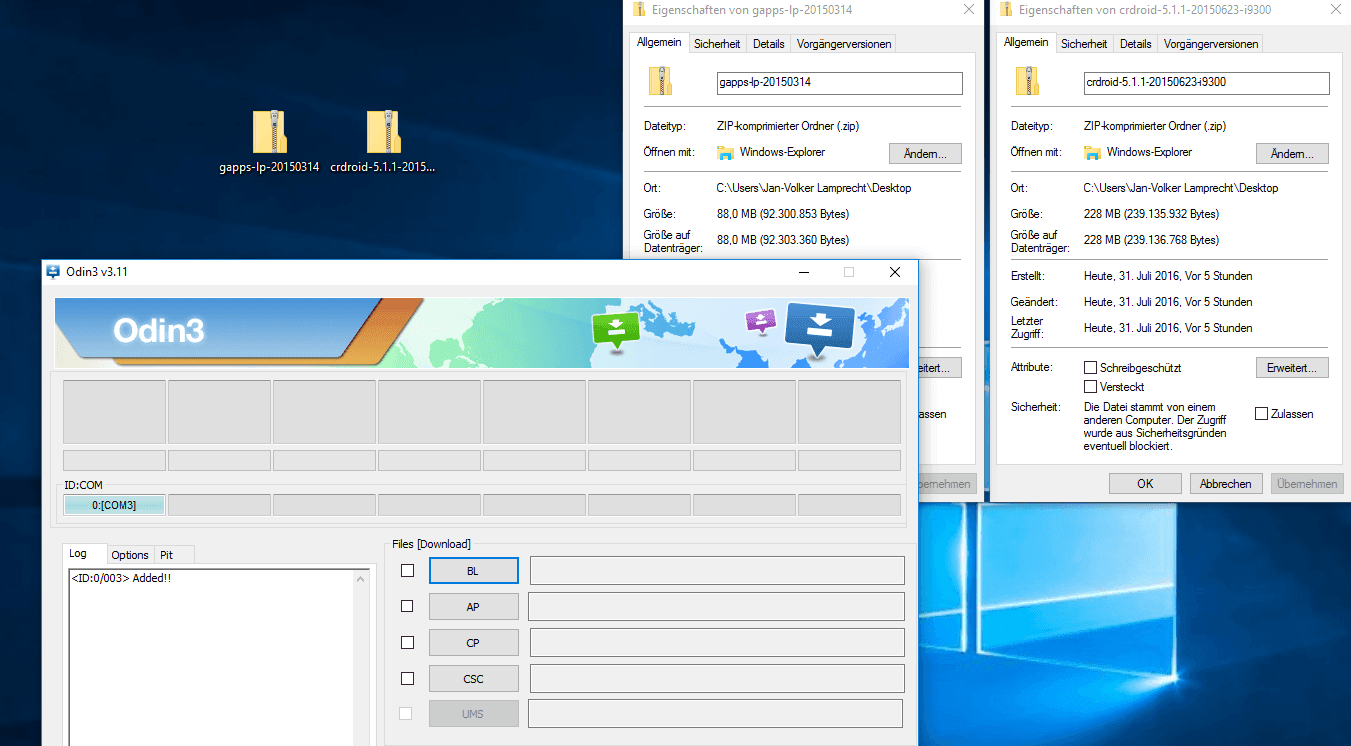Close the Odin3 window
This screenshot has width=1351, height=746.
coord(894,272)
